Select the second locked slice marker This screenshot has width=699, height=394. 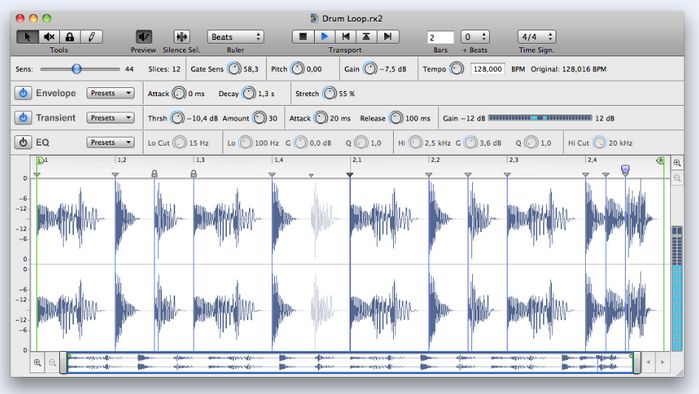click(x=193, y=173)
